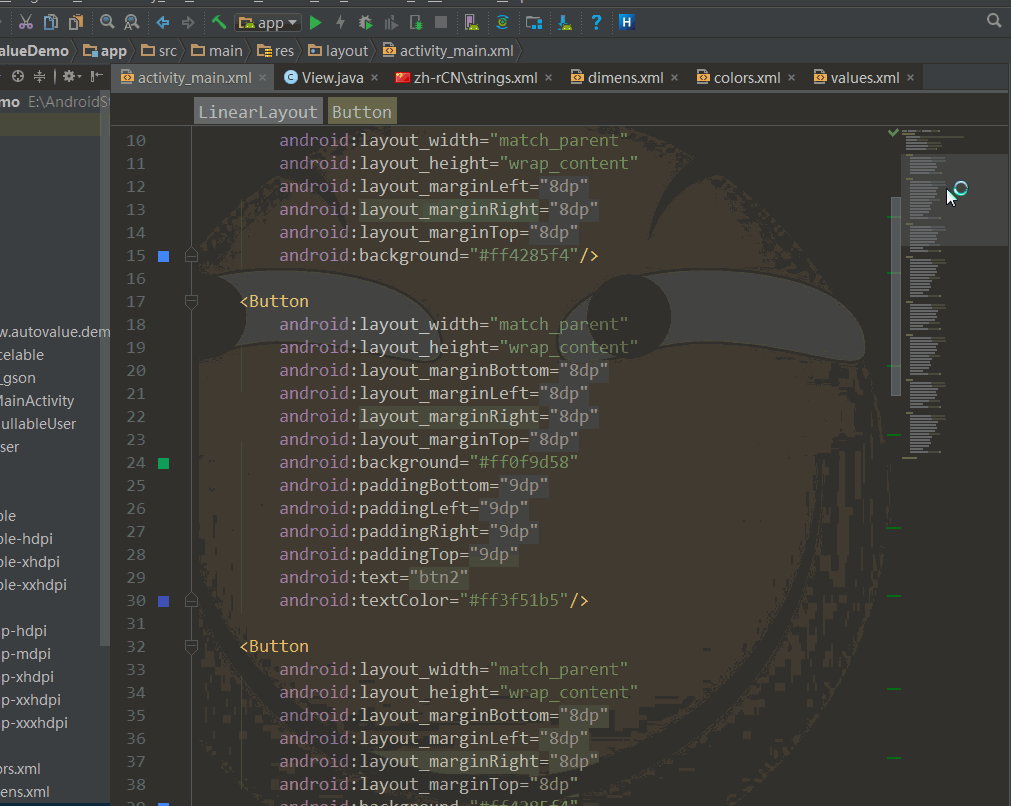
Task: Collapse the Button tag at line 17
Action: [x=191, y=301]
